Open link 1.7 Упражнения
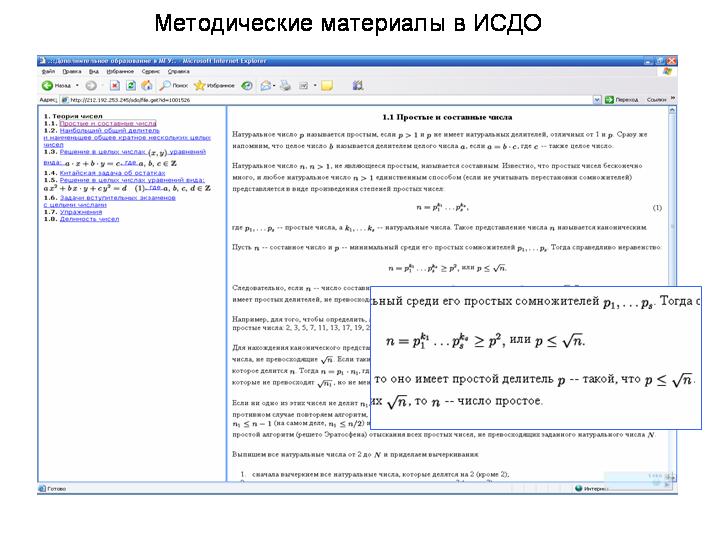The width and height of the screenshot is (720, 540). (x=81, y=212)
